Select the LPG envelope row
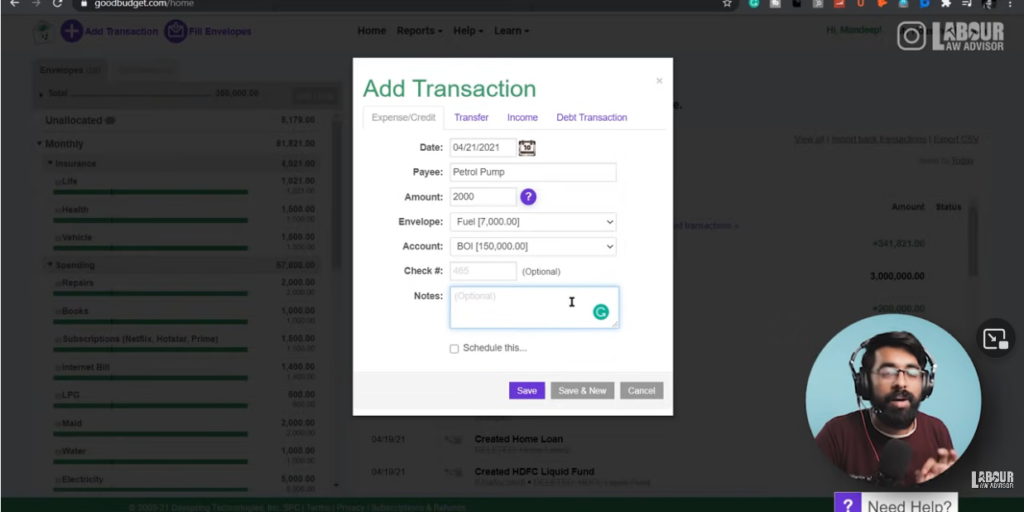 184,399
